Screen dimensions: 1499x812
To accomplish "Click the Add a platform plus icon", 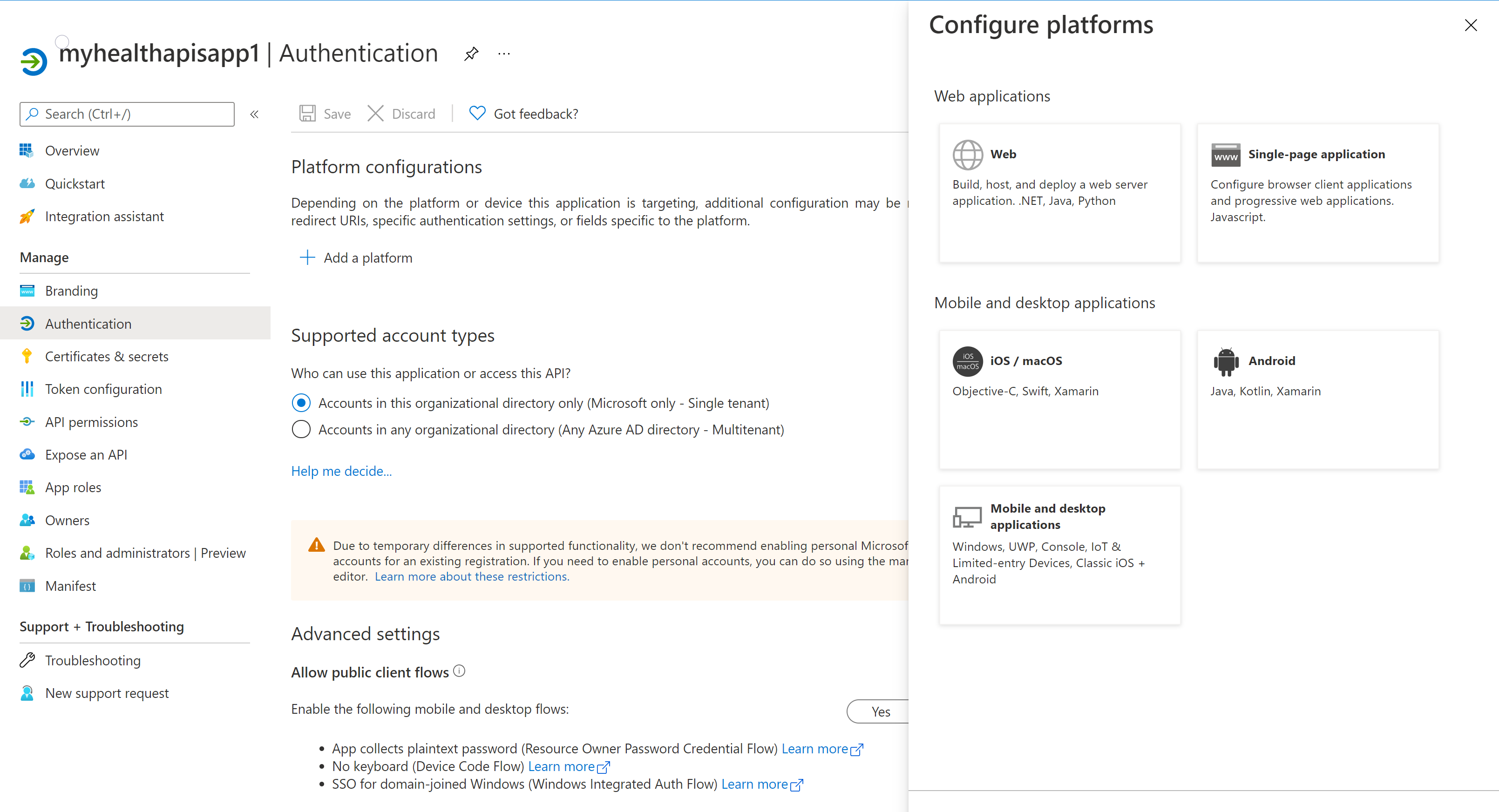I will [307, 257].
